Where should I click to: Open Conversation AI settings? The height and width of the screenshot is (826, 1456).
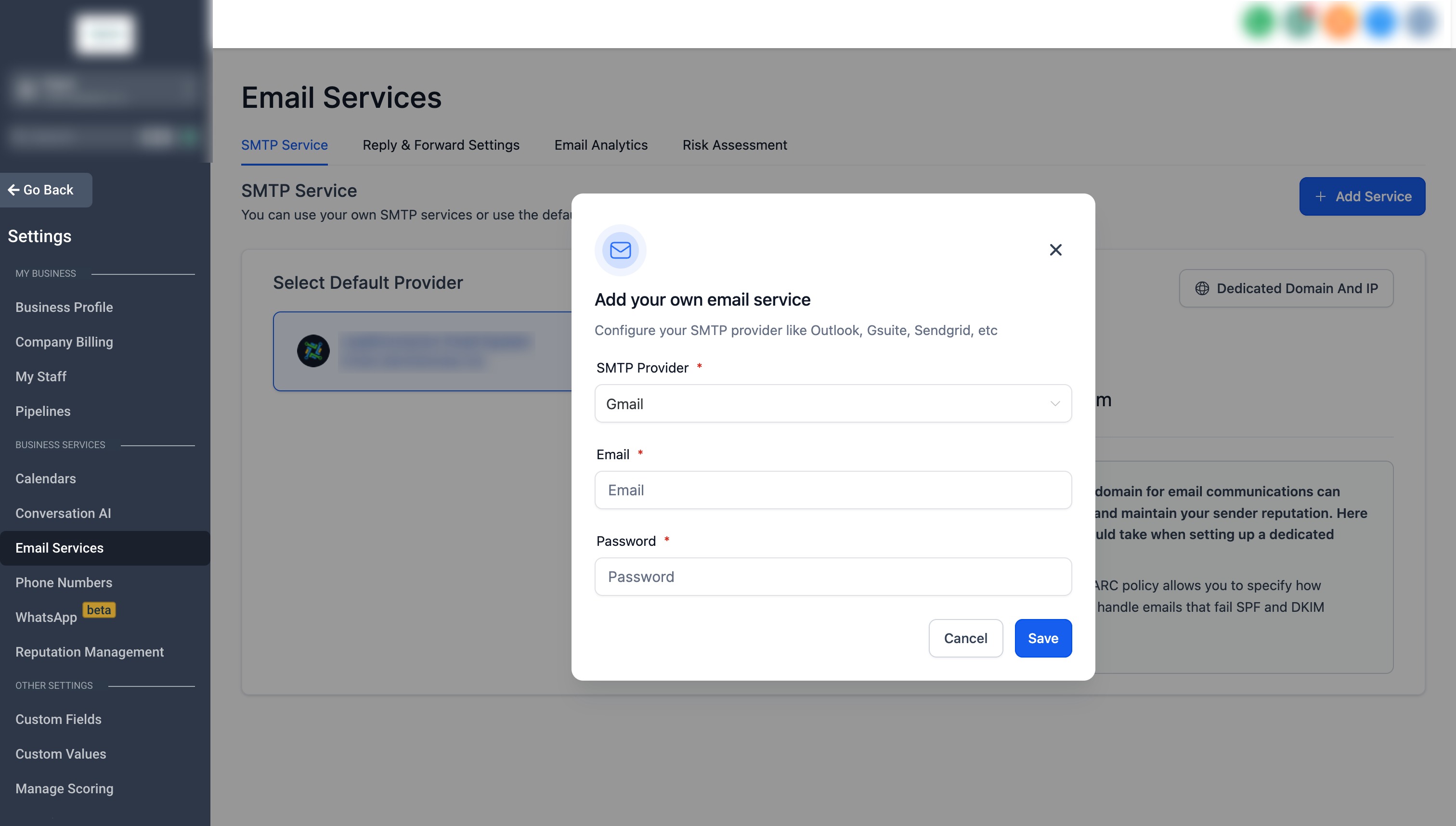click(63, 513)
